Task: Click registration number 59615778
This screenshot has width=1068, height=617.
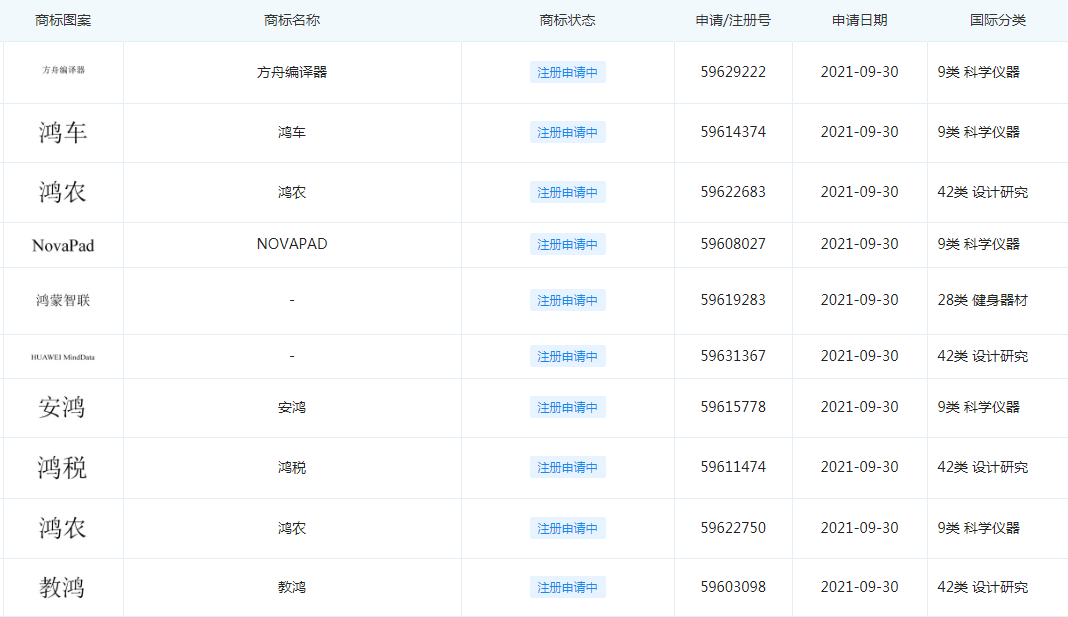Action: click(x=733, y=407)
